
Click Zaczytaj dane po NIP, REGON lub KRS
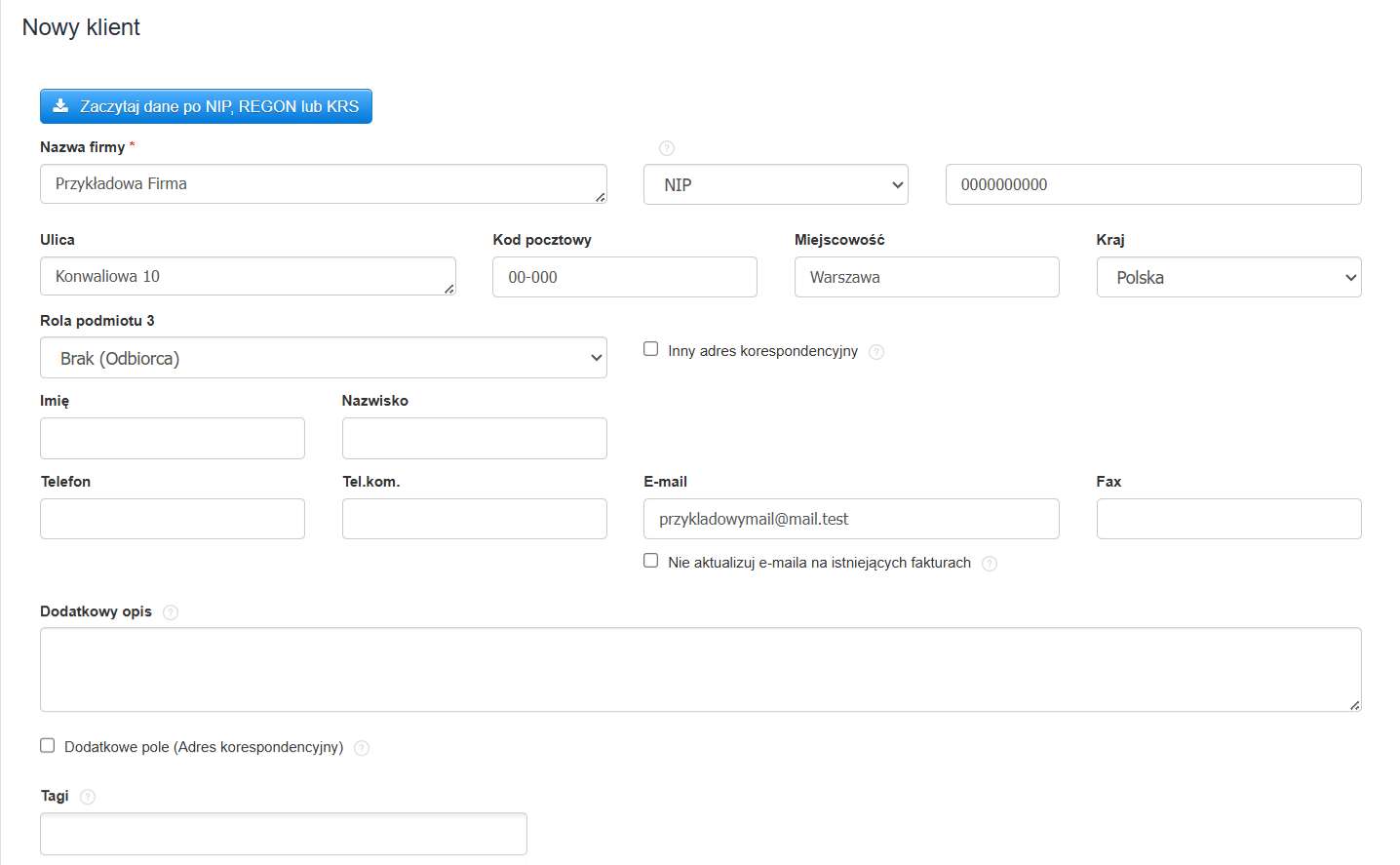pyautogui.click(x=206, y=106)
